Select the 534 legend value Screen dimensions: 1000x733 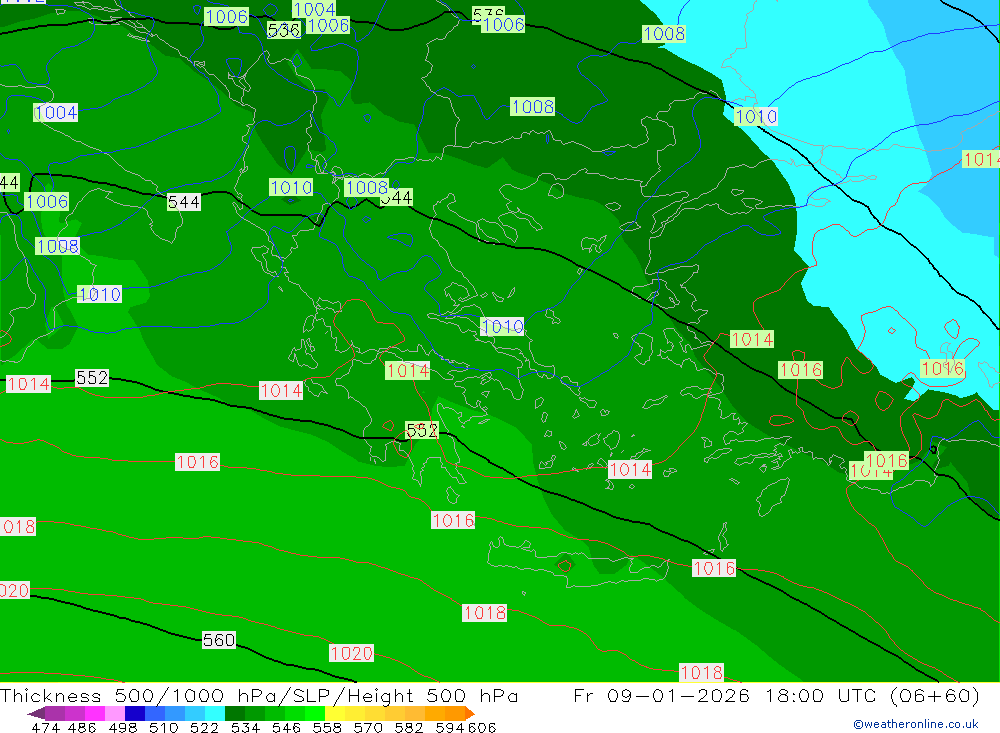click(x=245, y=727)
